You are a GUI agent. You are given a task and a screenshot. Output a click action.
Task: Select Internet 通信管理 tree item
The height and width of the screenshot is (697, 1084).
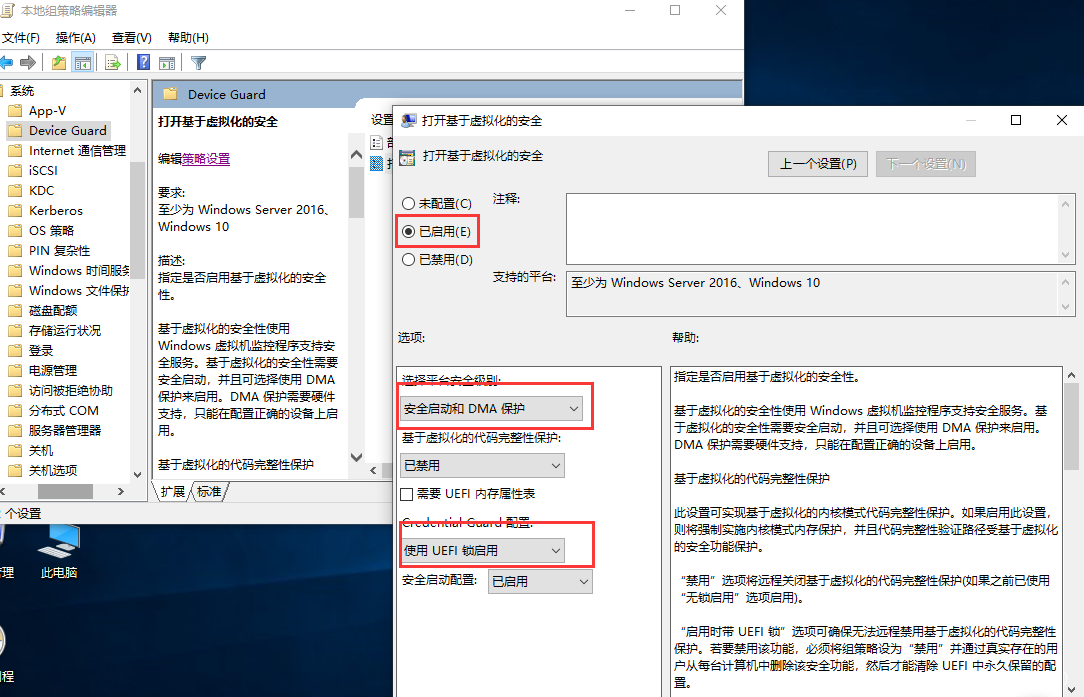(x=77, y=151)
